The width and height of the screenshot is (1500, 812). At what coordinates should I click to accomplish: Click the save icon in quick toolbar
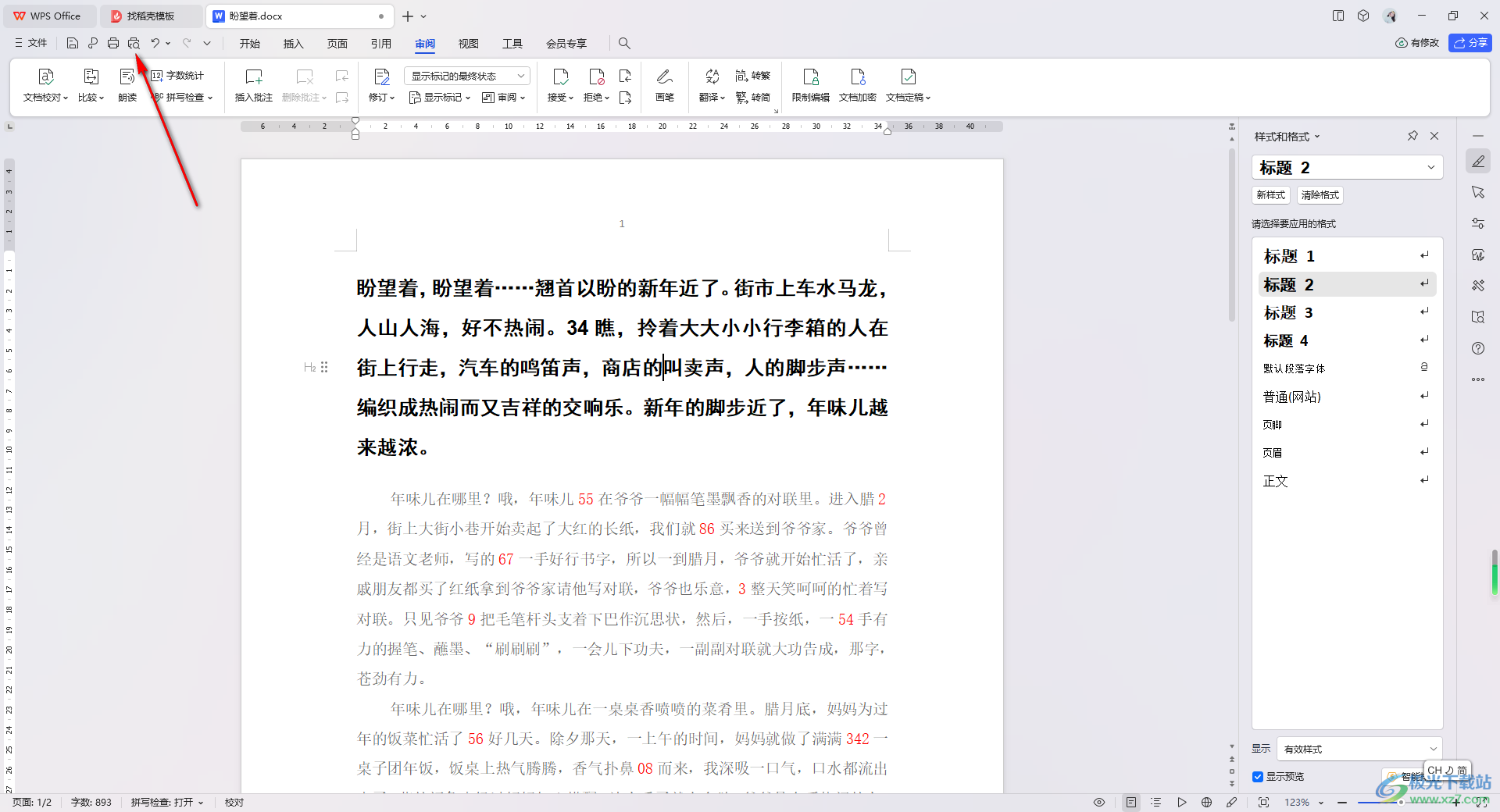click(73, 43)
